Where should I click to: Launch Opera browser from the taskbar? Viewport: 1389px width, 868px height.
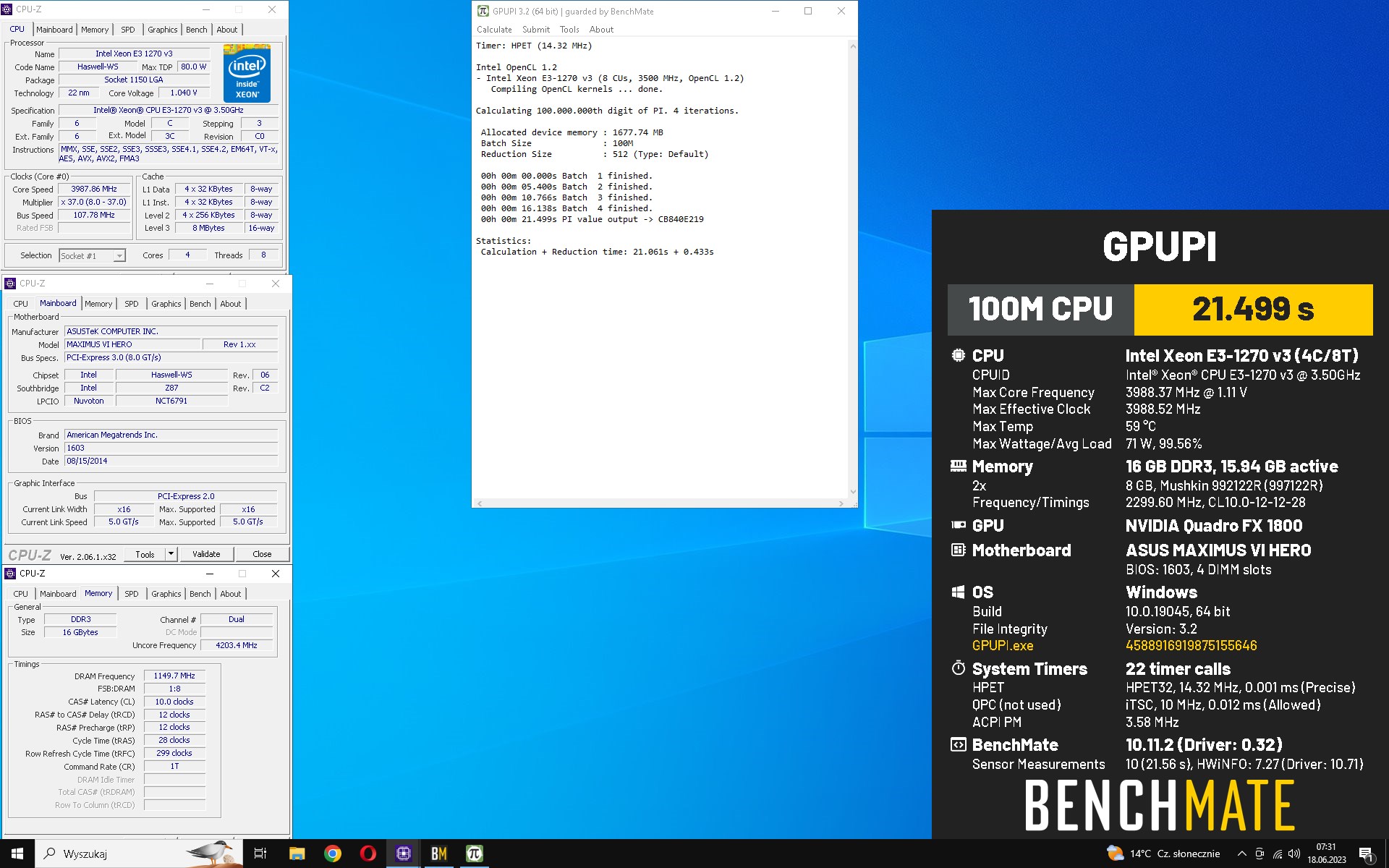(368, 854)
